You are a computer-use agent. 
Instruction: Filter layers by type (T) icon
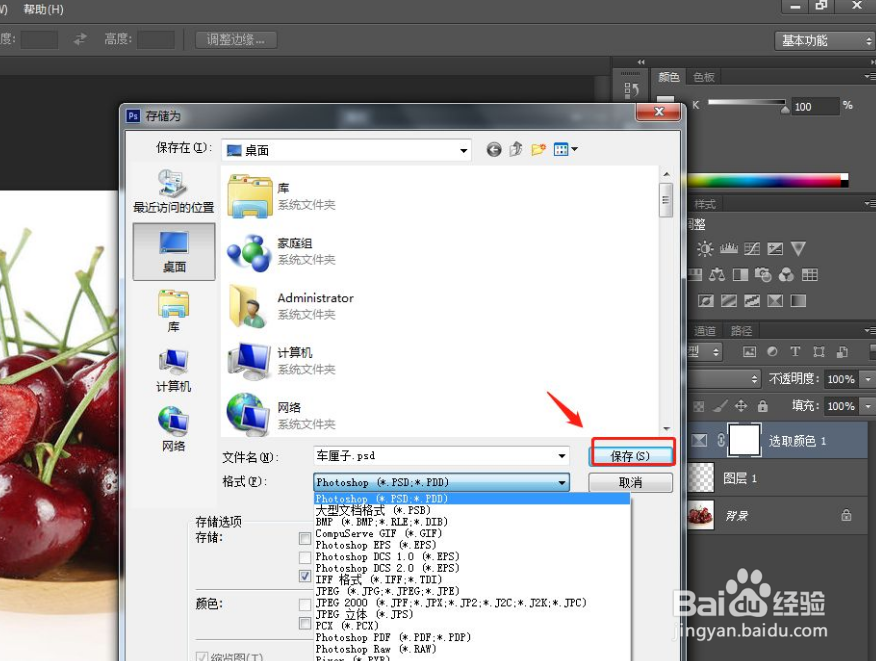coord(795,351)
